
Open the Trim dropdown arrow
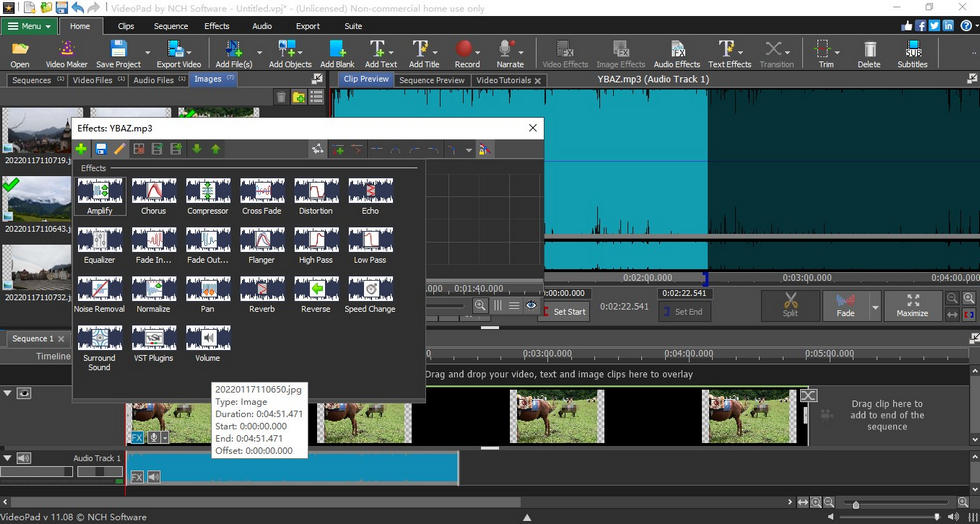[x=838, y=53]
